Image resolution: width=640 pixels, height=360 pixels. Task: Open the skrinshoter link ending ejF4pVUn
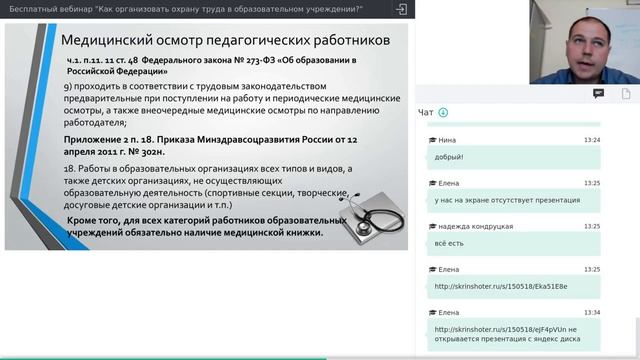500,329
